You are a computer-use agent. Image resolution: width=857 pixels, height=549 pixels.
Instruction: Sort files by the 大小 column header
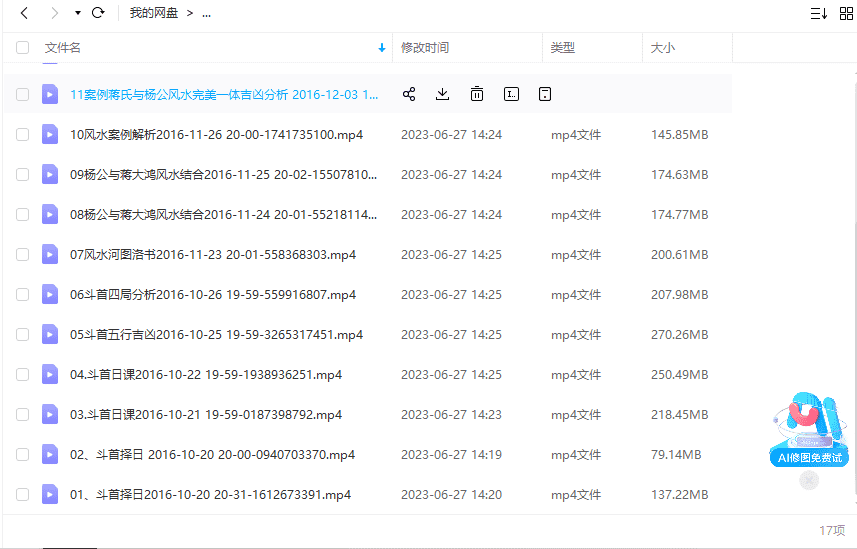pyautogui.click(x=663, y=47)
